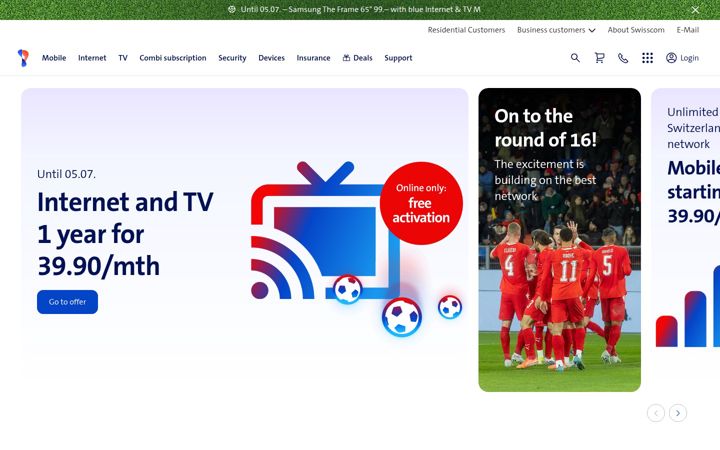
Task: Click the TV illustration in banner
Action: click(325, 231)
